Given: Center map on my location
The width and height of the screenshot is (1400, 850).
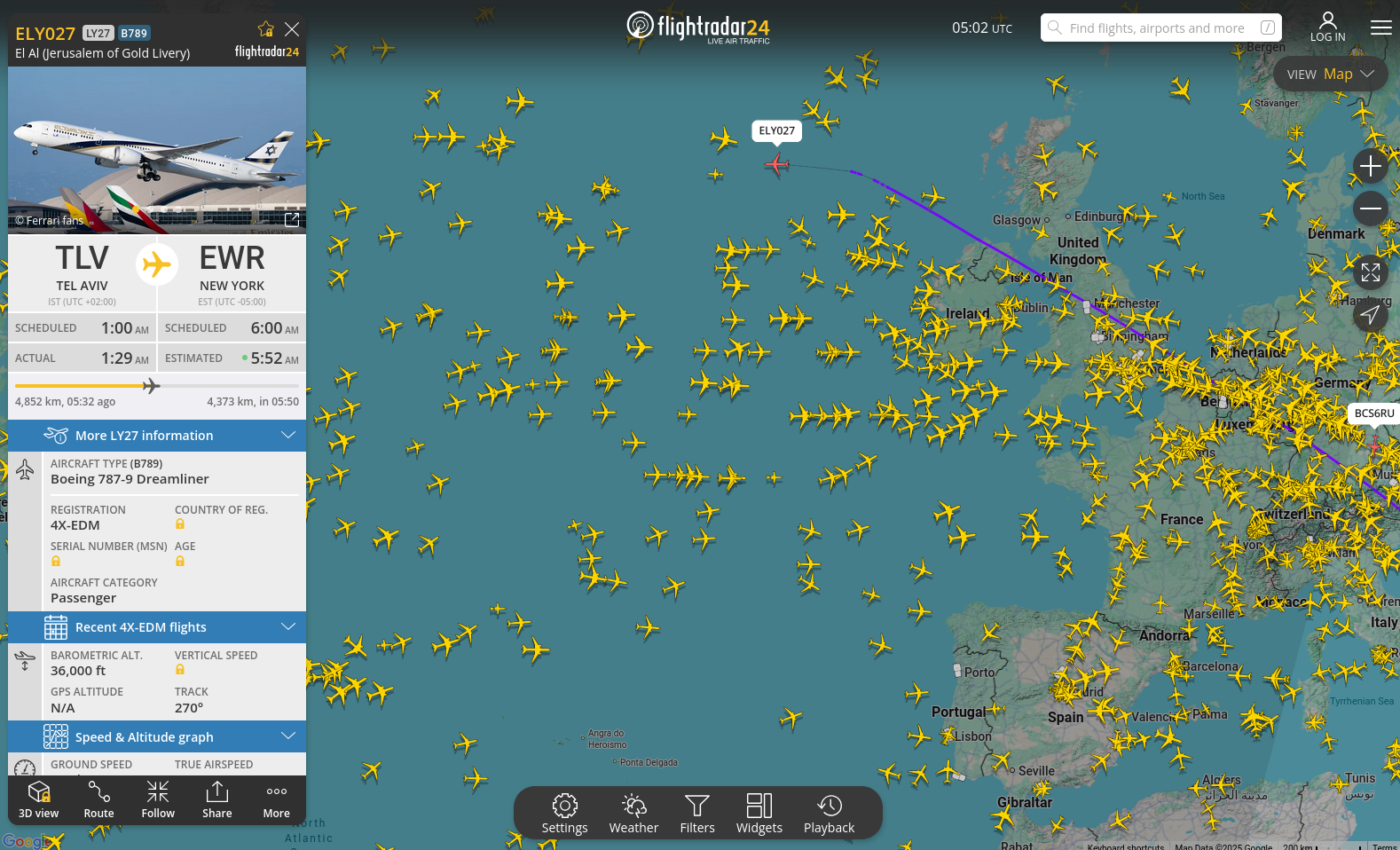Looking at the screenshot, I should click(x=1371, y=315).
